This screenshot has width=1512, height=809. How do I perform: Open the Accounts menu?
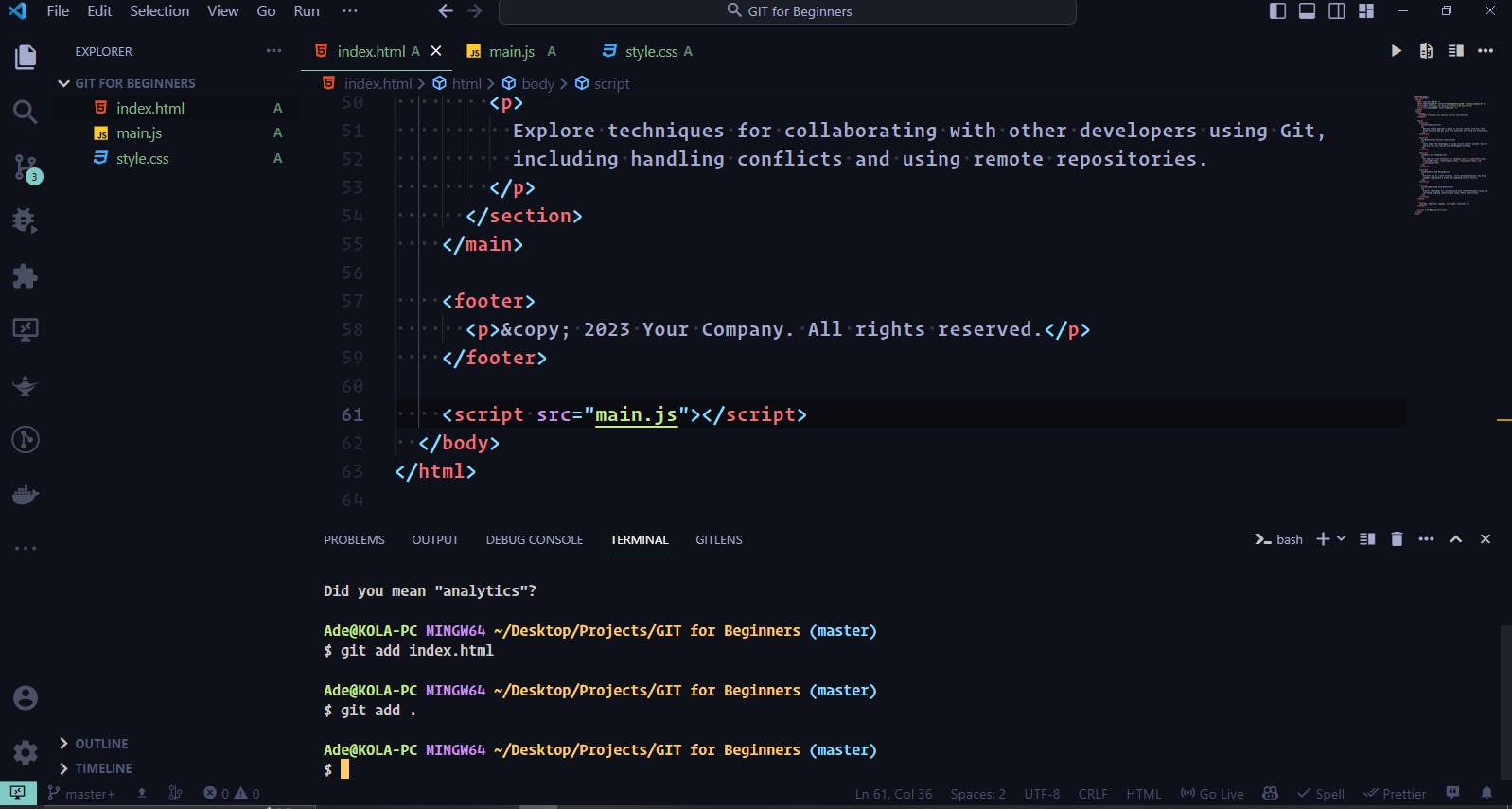[26, 698]
